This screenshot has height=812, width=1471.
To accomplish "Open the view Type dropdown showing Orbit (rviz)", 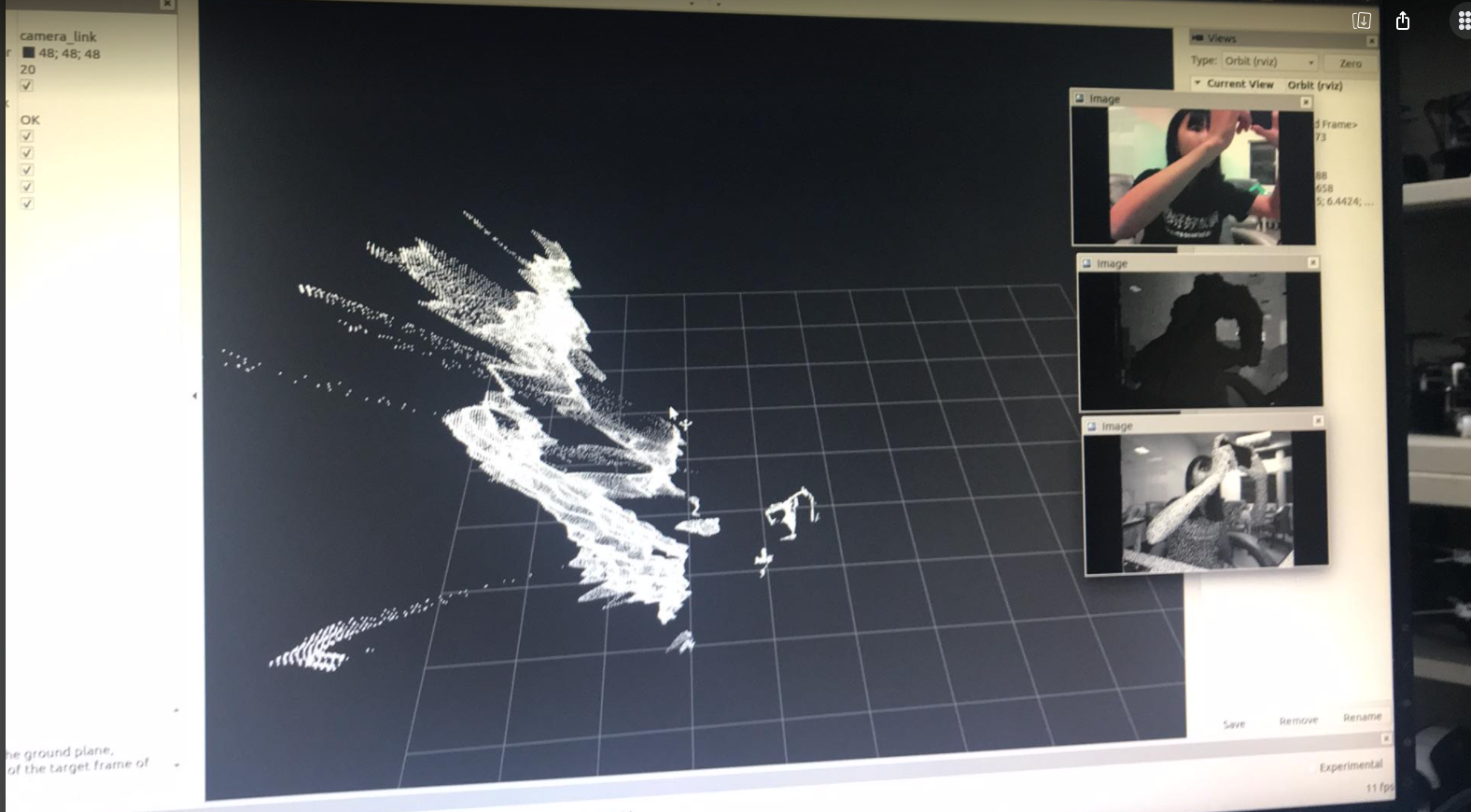I will pyautogui.click(x=1269, y=62).
